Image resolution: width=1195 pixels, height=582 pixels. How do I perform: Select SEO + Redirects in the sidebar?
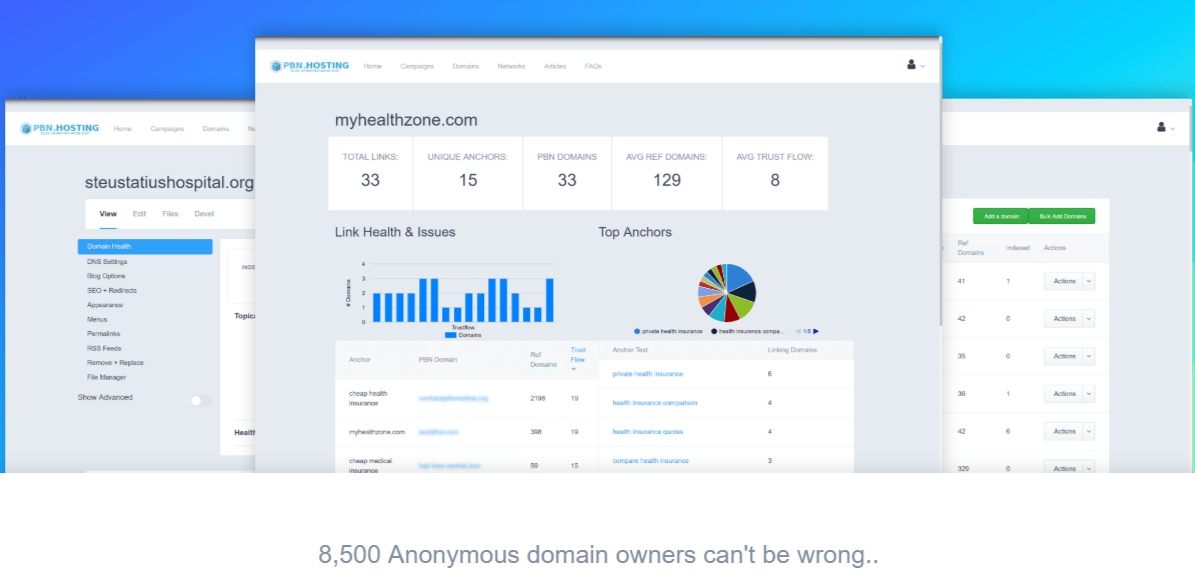click(111, 290)
